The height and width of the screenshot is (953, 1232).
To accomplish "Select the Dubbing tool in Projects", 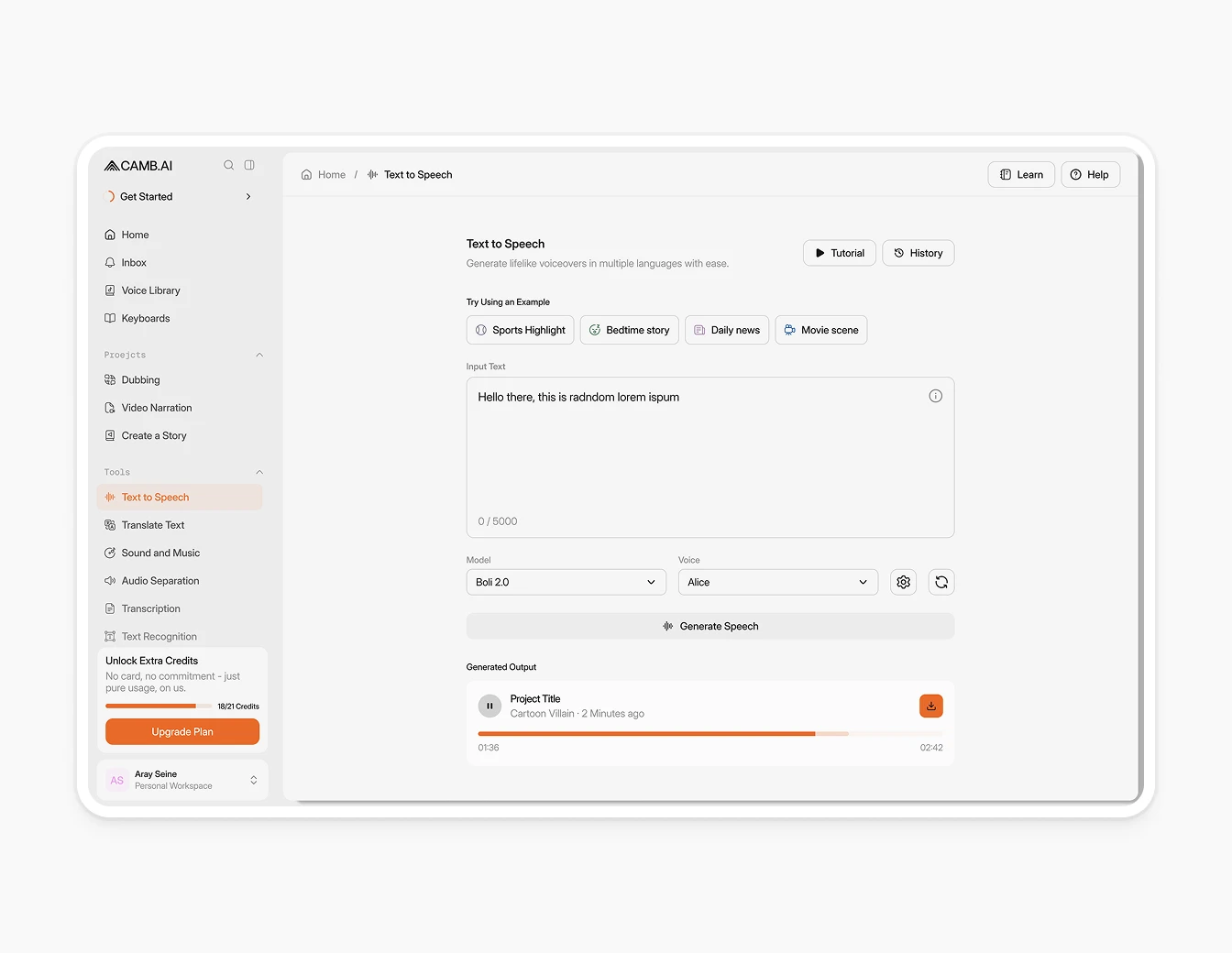I will pyautogui.click(x=140, y=379).
